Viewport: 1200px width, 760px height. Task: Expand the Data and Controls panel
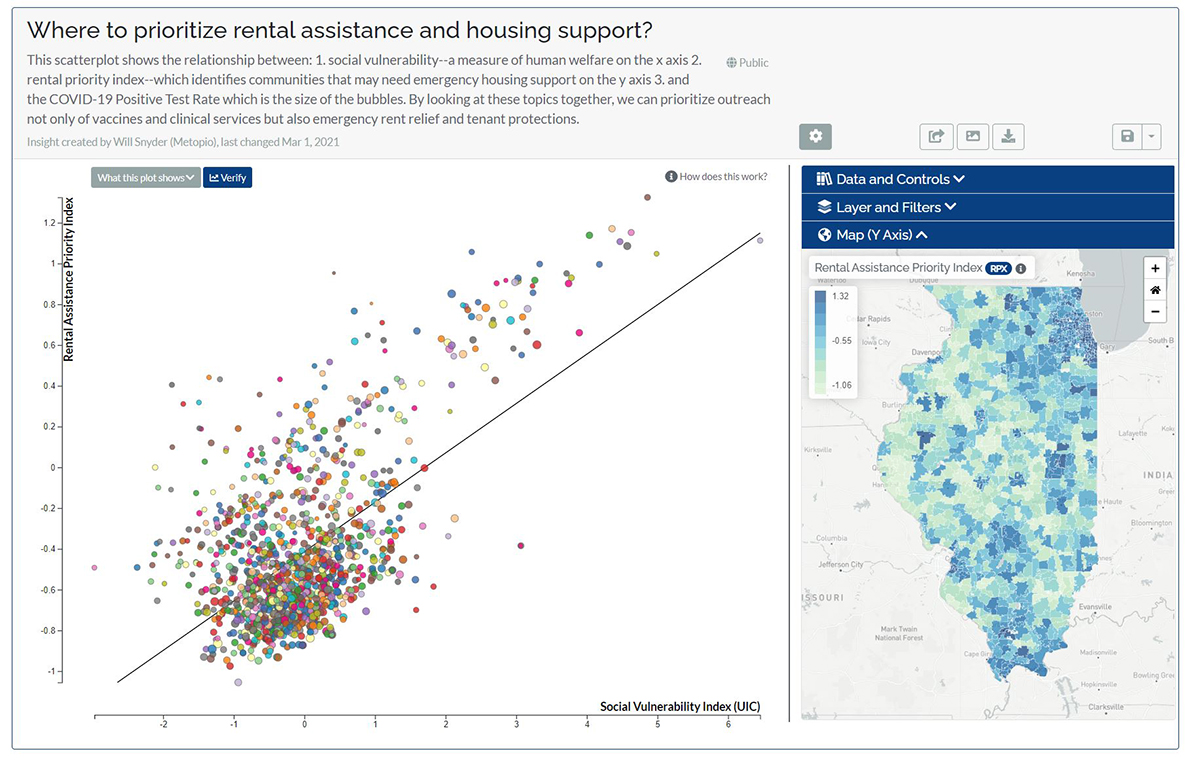click(890, 179)
